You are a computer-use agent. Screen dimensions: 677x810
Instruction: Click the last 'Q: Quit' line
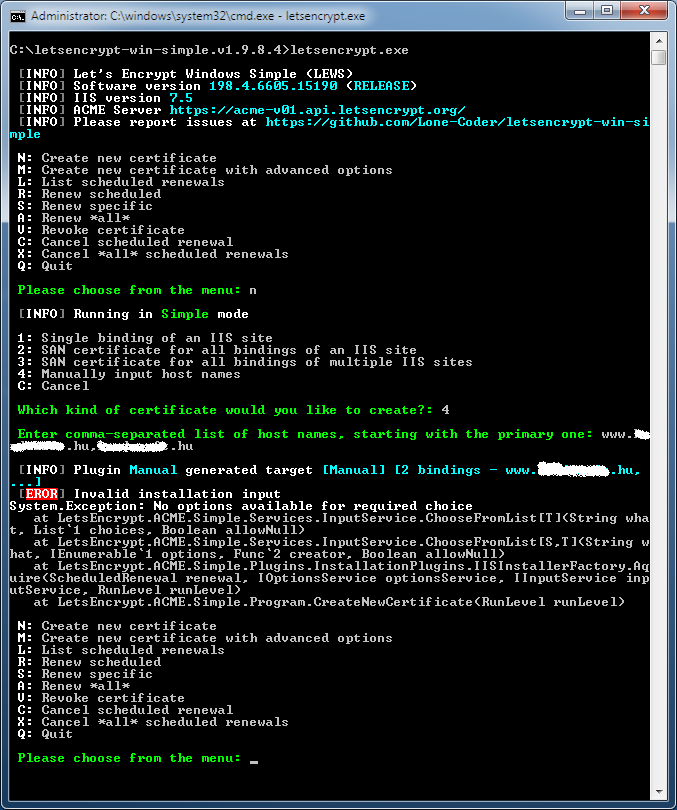click(45, 734)
